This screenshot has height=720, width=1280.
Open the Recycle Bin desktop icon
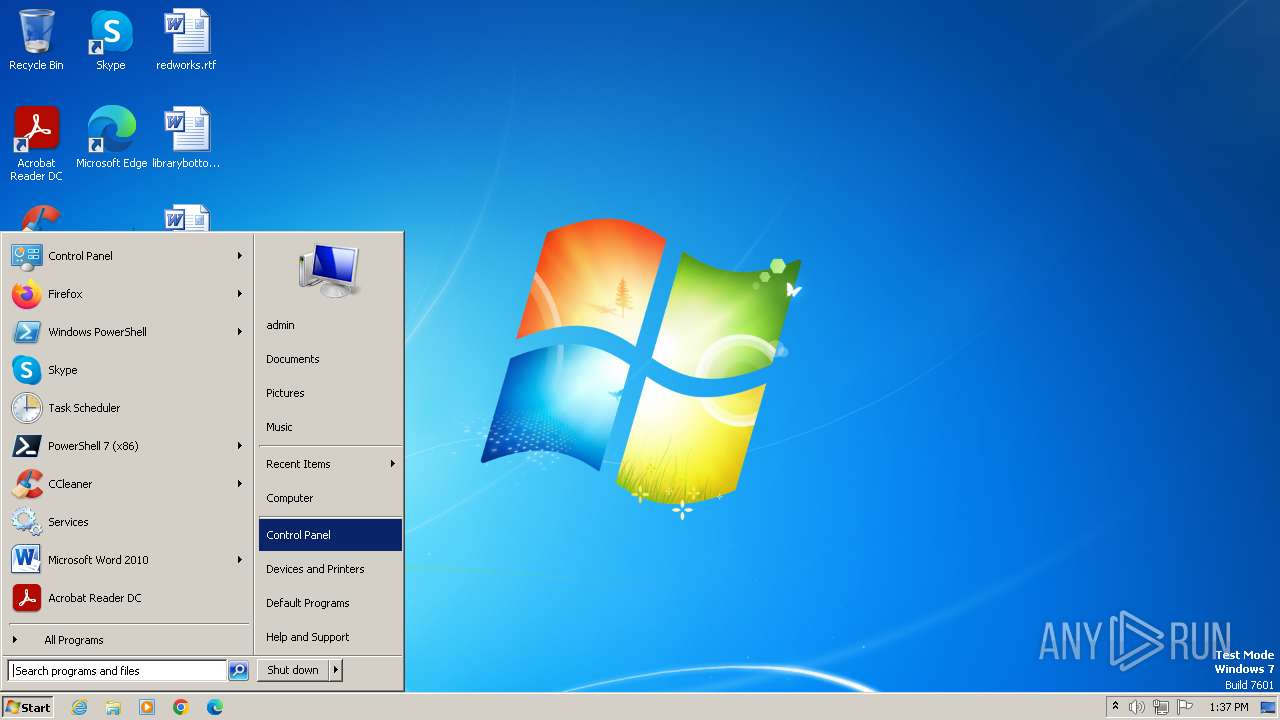coord(36,40)
